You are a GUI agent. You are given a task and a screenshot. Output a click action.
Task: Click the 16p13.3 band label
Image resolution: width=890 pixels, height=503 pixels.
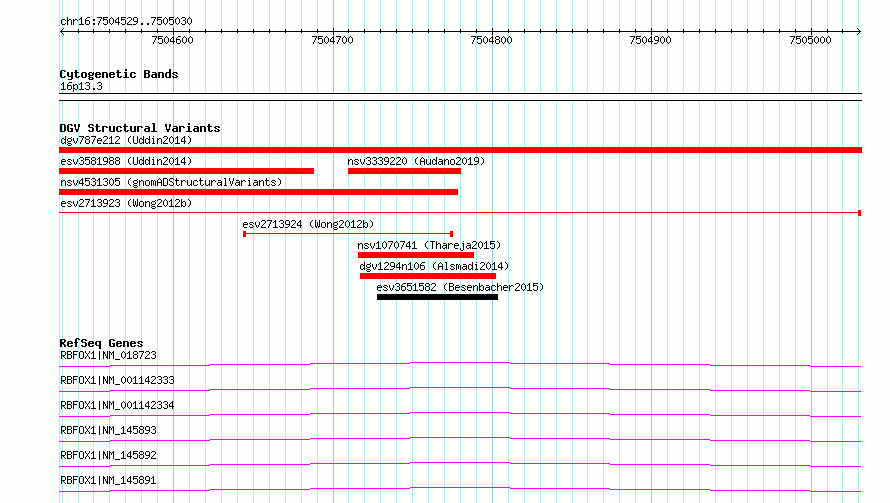click(x=81, y=86)
